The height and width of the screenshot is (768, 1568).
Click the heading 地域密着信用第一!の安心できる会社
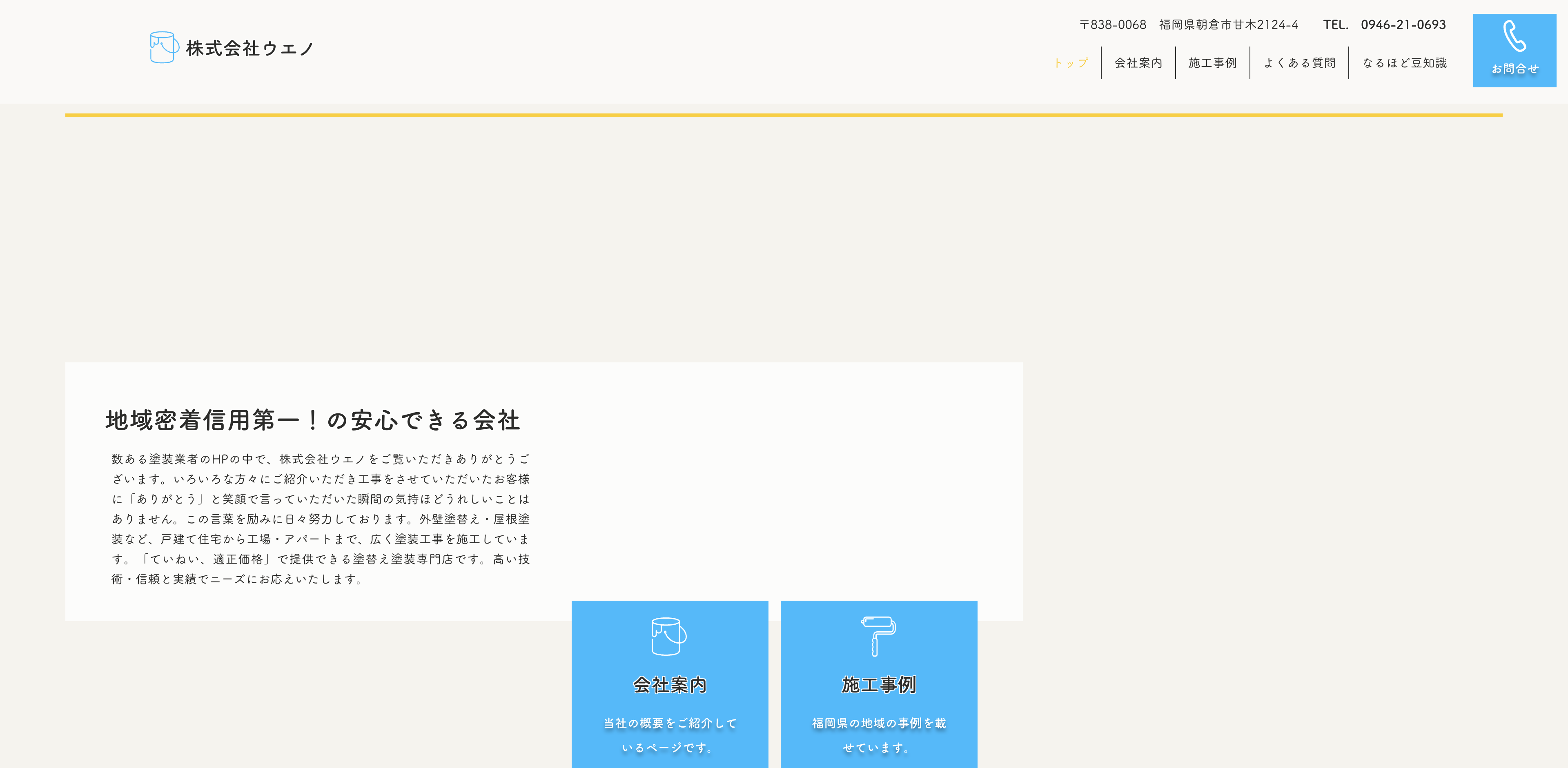313,420
